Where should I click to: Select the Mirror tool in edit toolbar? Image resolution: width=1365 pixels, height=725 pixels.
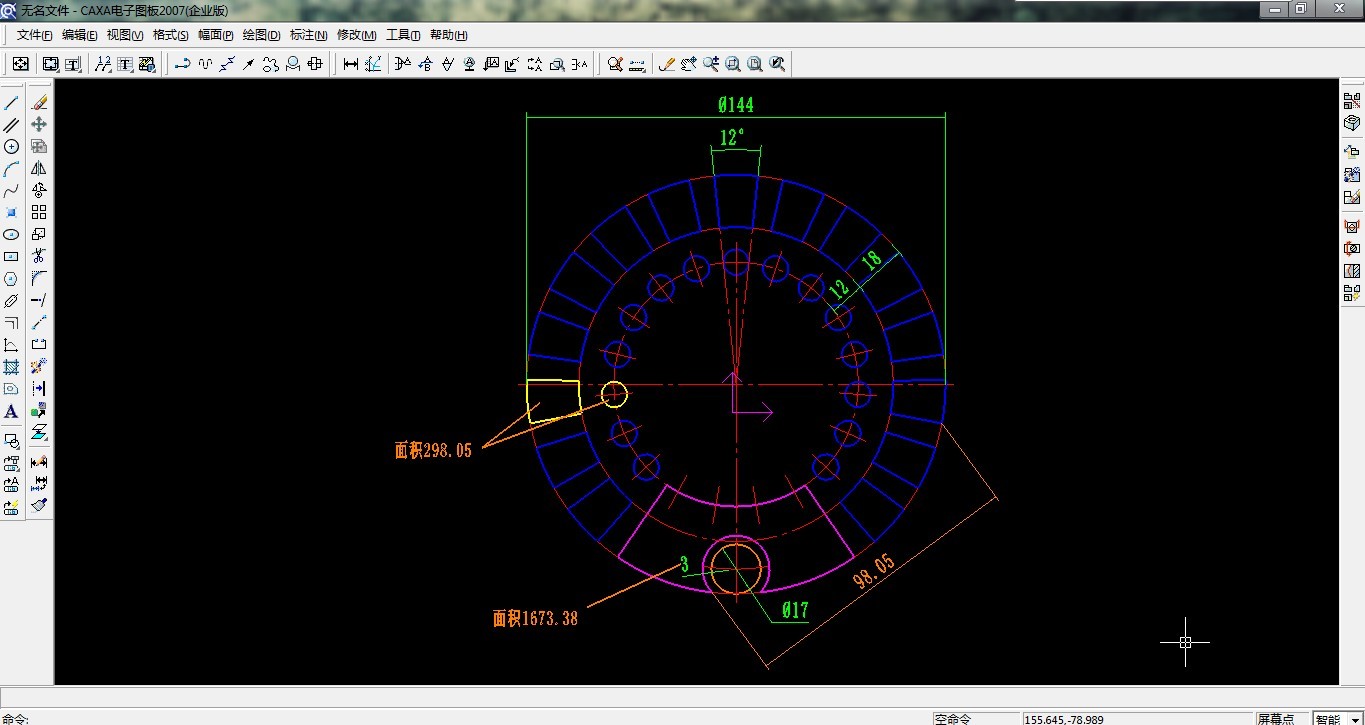coord(39,169)
